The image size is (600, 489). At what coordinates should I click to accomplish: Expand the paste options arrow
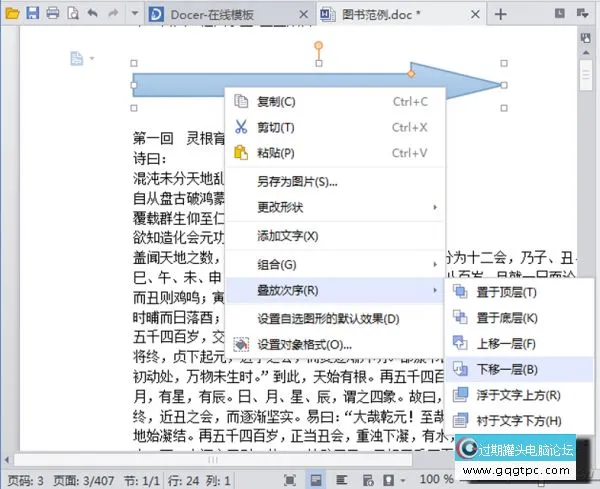[x=92, y=59]
